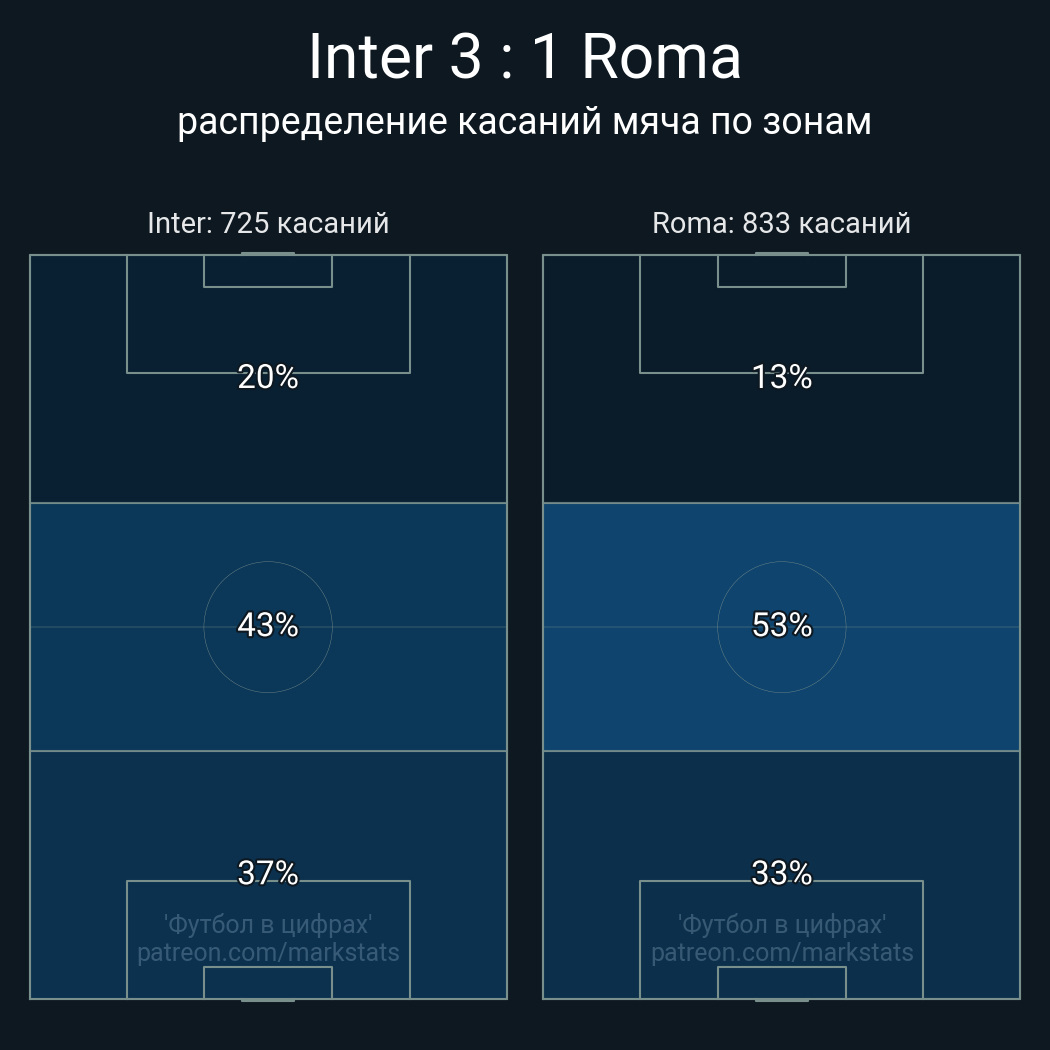This screenshot has height=1050, width=1050.
Task: Click the top goal box on Inter pitch
Action: [x=268, y=271]
